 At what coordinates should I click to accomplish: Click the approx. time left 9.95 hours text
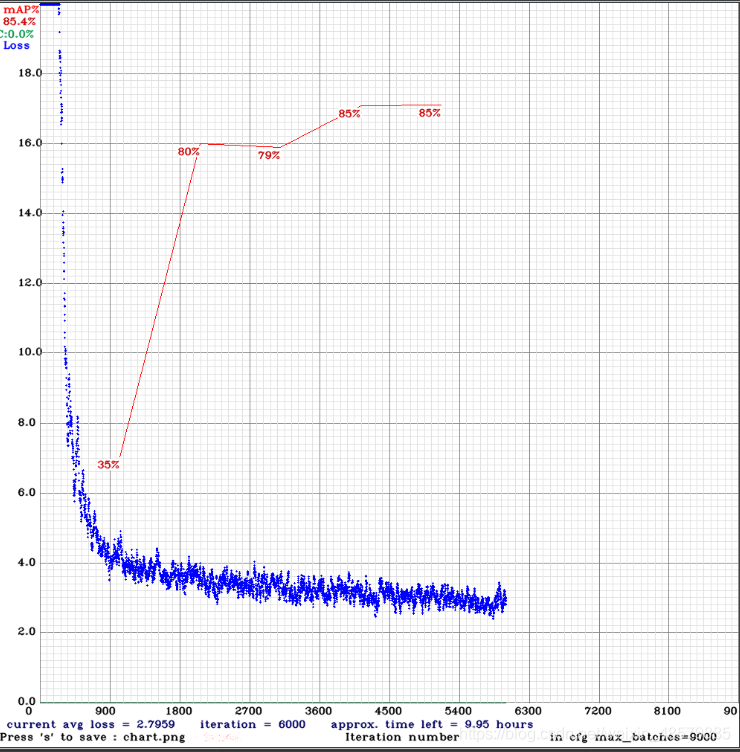pos(431,724)
